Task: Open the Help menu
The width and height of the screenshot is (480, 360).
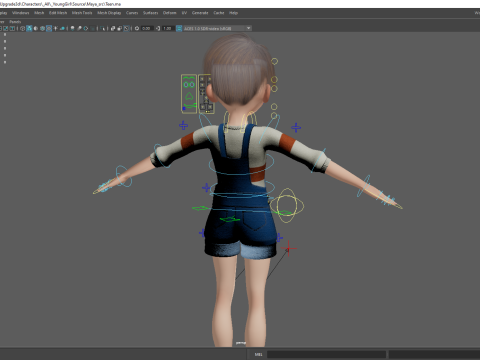Action: (x=233, y=13)
